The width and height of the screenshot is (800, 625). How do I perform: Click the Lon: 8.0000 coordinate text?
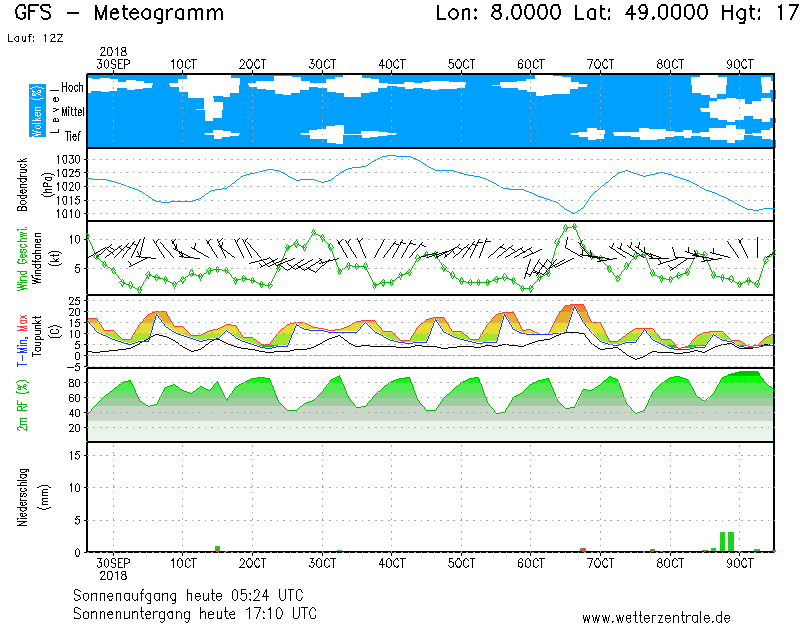coord(501,14)
